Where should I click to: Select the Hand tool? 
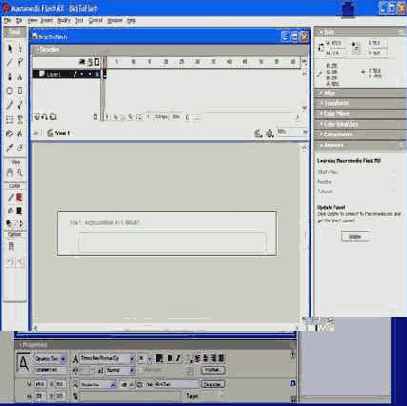(x=10, y=172)
